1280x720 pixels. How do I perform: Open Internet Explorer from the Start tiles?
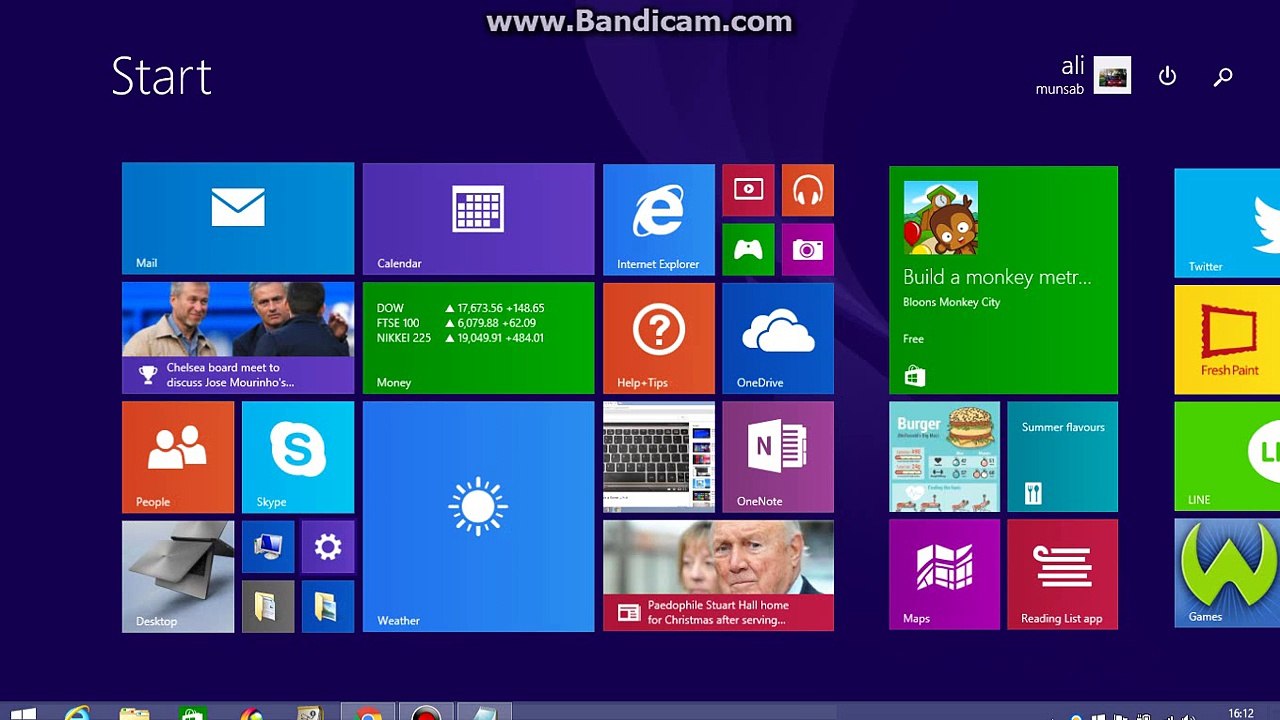click(659, 219)
